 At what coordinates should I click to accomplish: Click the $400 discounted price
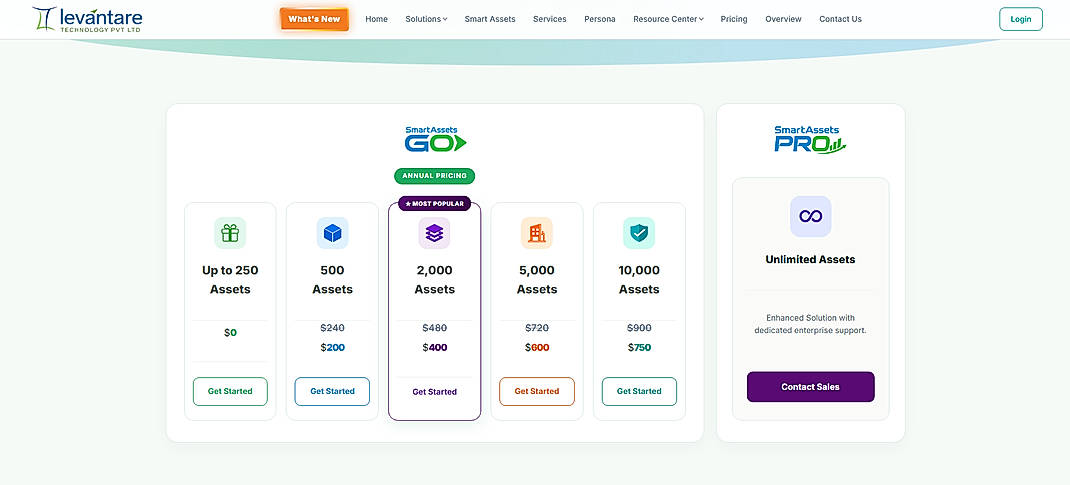point(435,347)
